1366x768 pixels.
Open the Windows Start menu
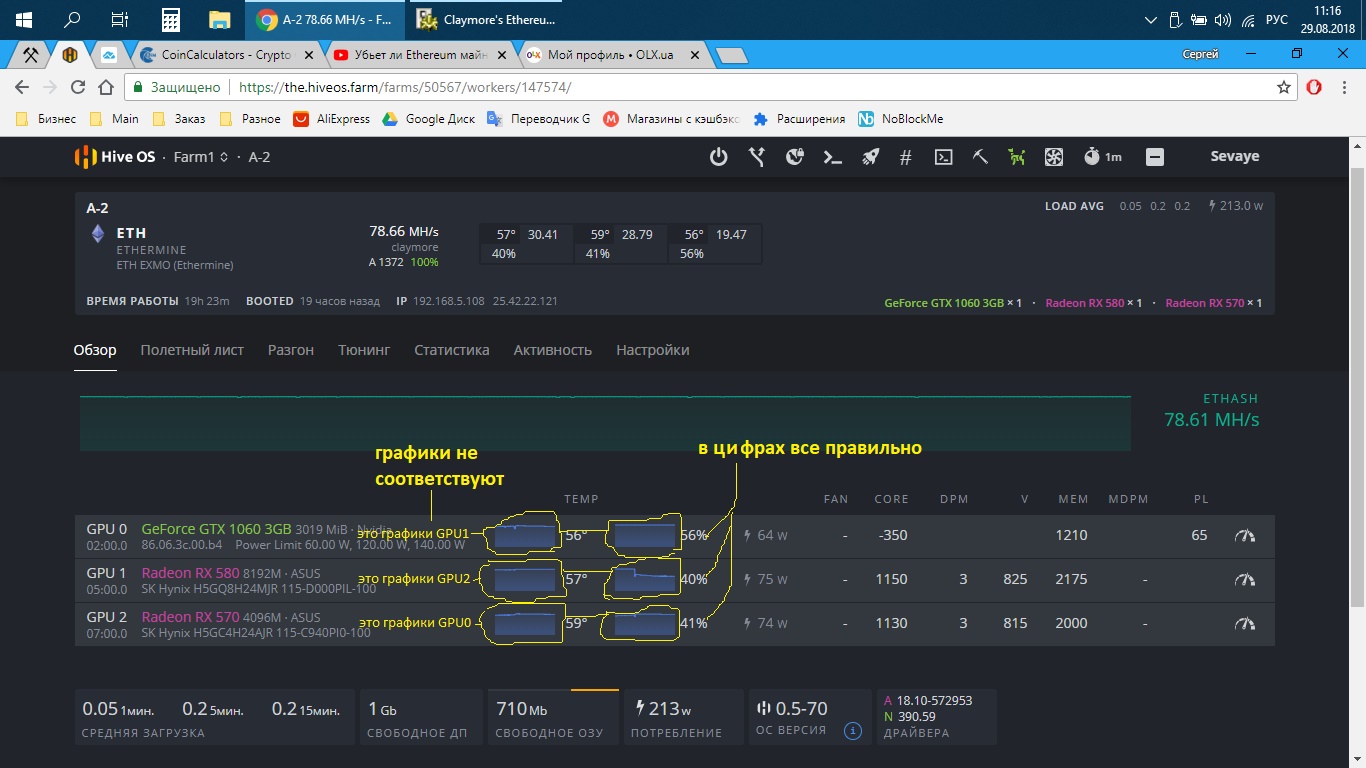tap(24, 20)
